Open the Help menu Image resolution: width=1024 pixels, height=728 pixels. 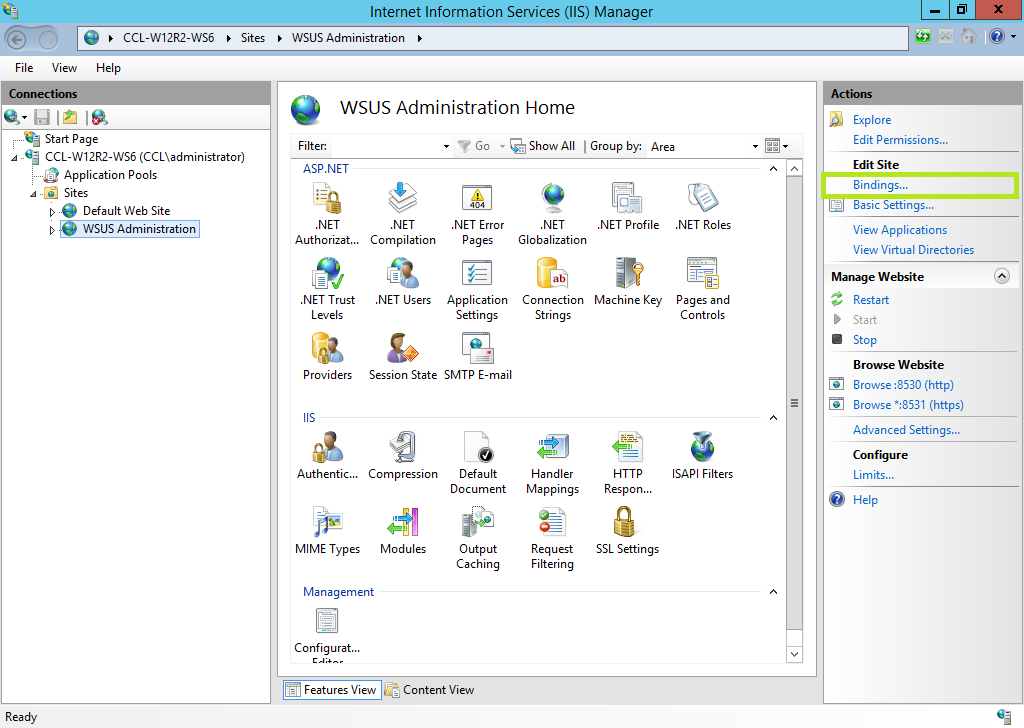[x=108, y=68]
